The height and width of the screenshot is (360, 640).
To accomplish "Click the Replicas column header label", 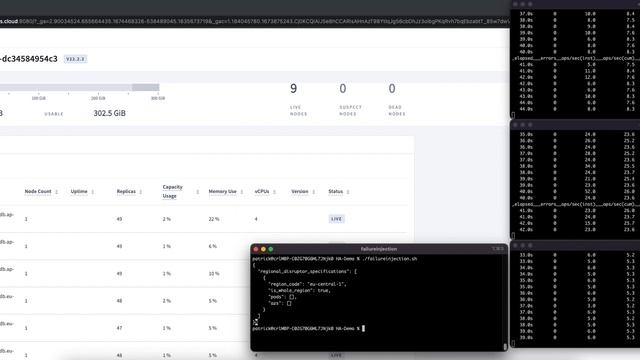I will pyautogui.click(x=126, y=191).
